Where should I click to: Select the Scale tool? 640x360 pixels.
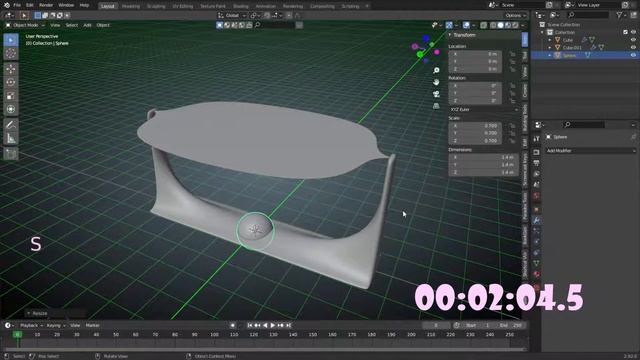pyautogui.click(x=11, y=96)
